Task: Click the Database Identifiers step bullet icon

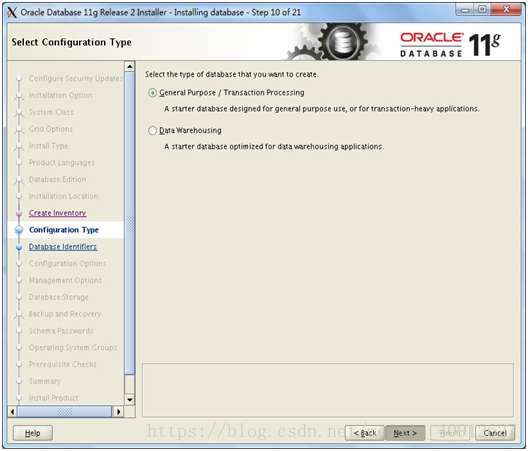Action: point(19,247)
